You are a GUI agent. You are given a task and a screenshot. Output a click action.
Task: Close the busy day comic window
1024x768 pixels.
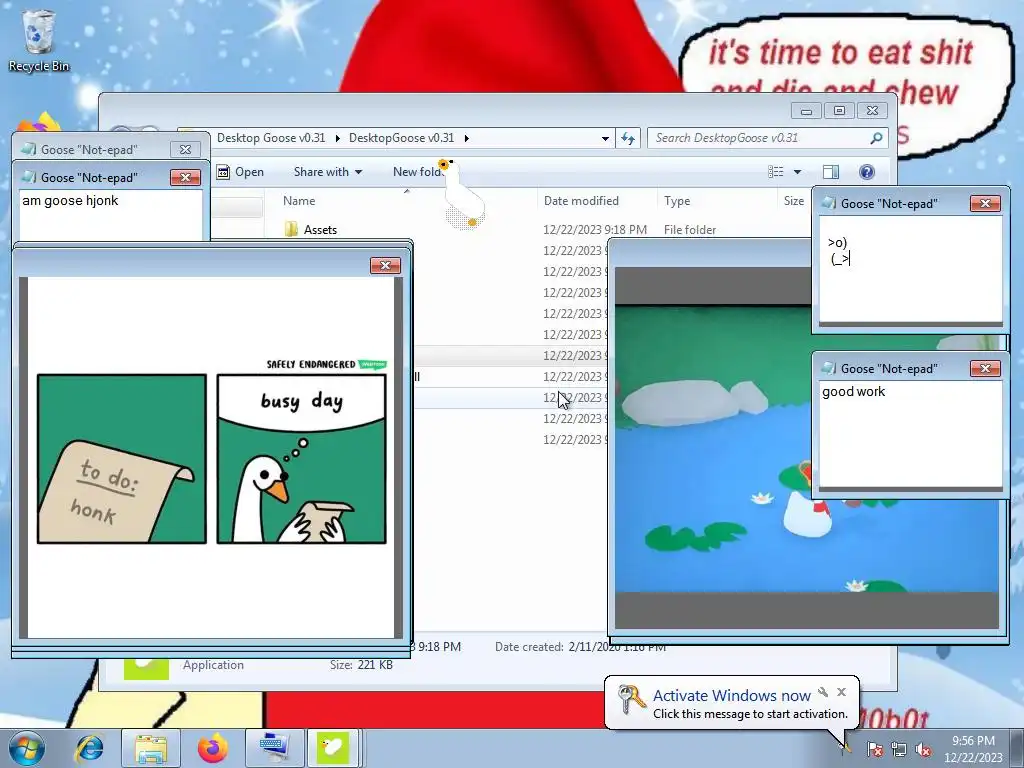(x=385, y=265)
